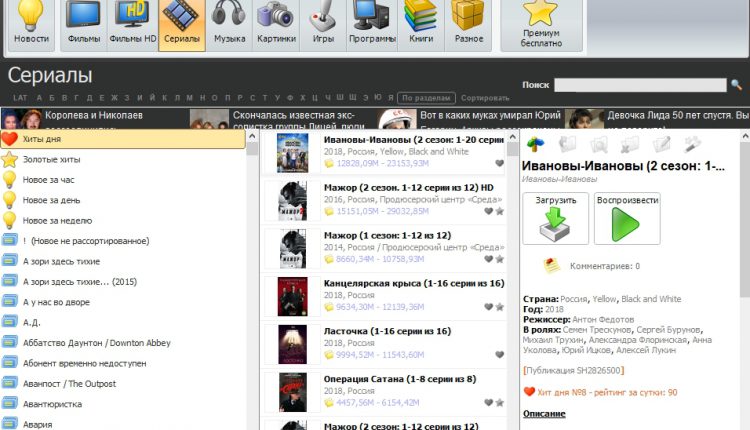Click in the Поиск search field

pyautogui.click(x=640, y=85)
